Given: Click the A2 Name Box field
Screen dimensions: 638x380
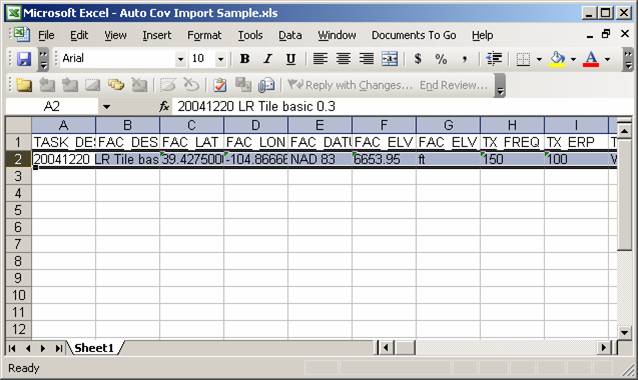Looking at the screenshot, I should click(x=52, y=107).
